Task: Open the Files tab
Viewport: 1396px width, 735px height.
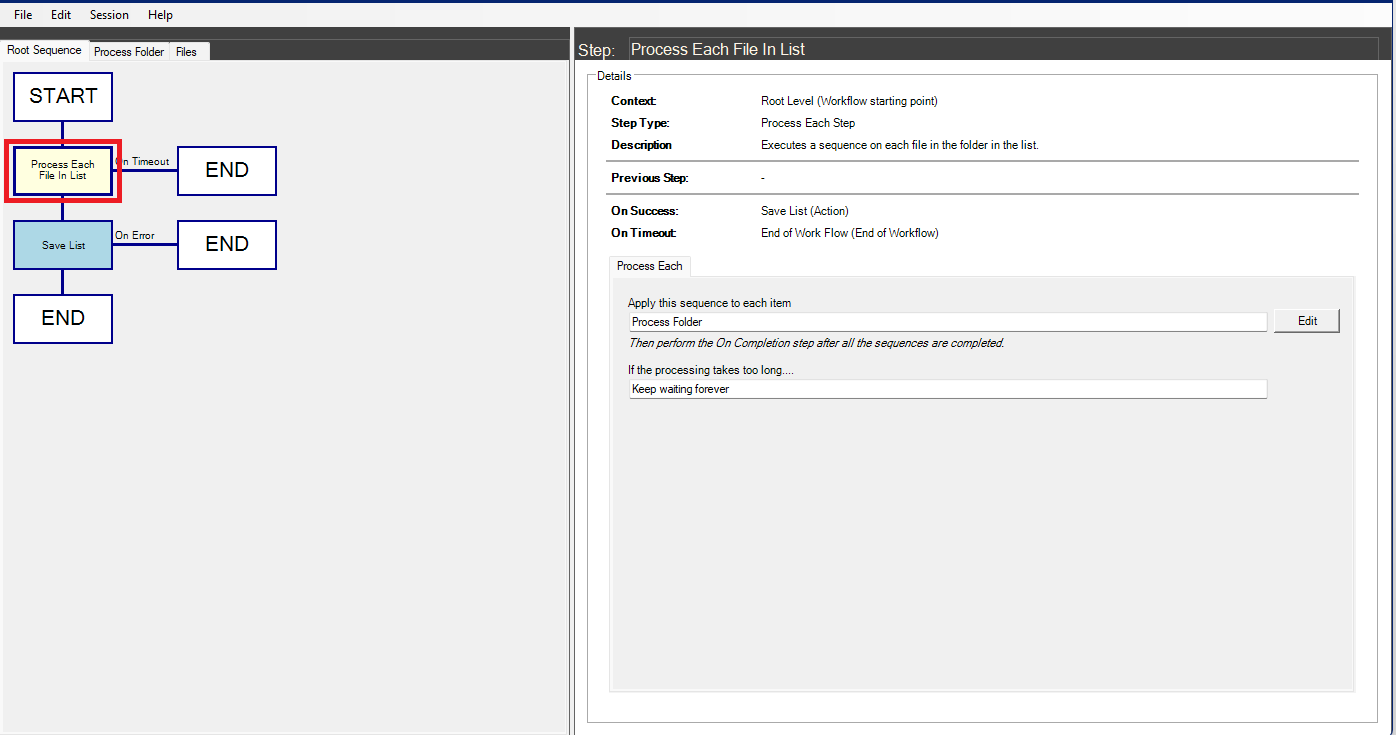Action: click(x=186, y=52)
